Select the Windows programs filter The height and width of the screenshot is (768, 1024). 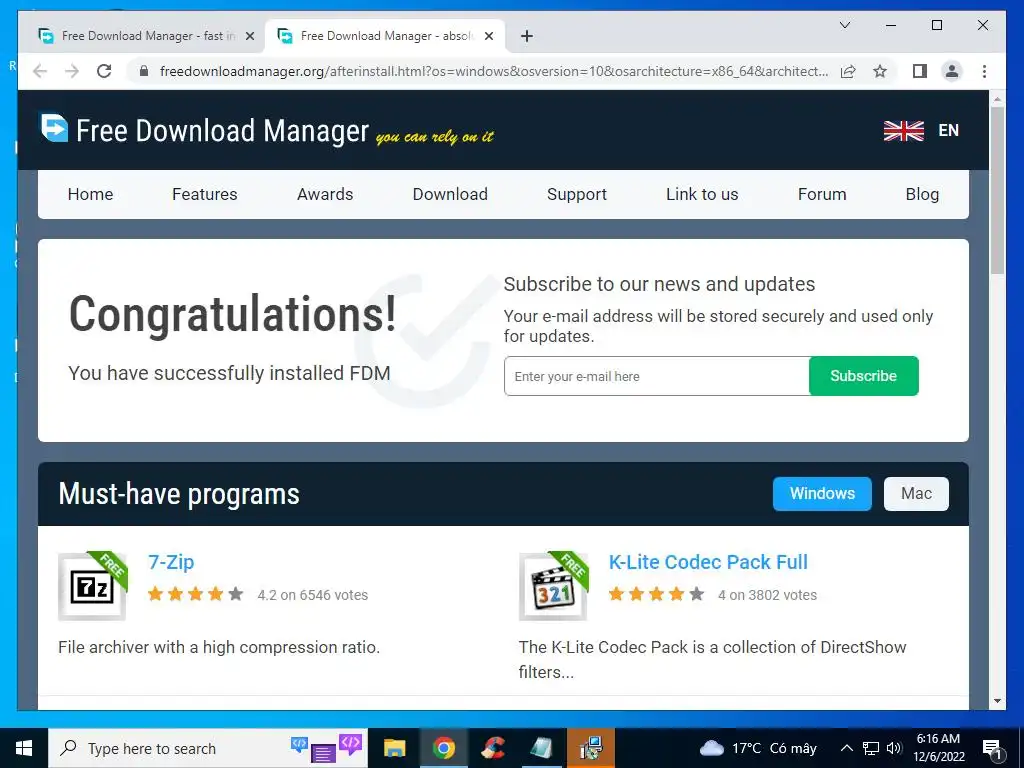click(822, 494)
